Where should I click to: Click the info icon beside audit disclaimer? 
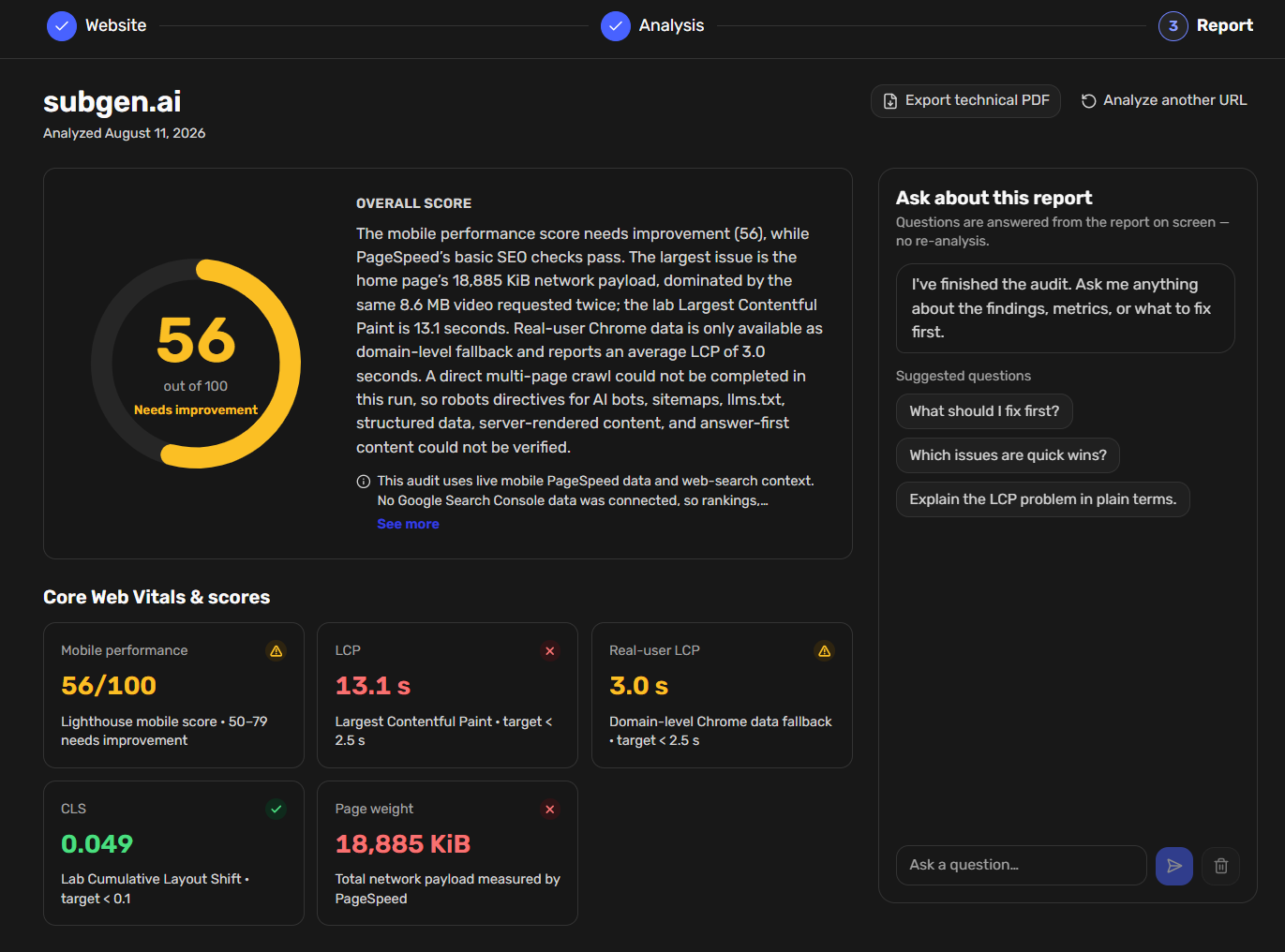point(364,482)
